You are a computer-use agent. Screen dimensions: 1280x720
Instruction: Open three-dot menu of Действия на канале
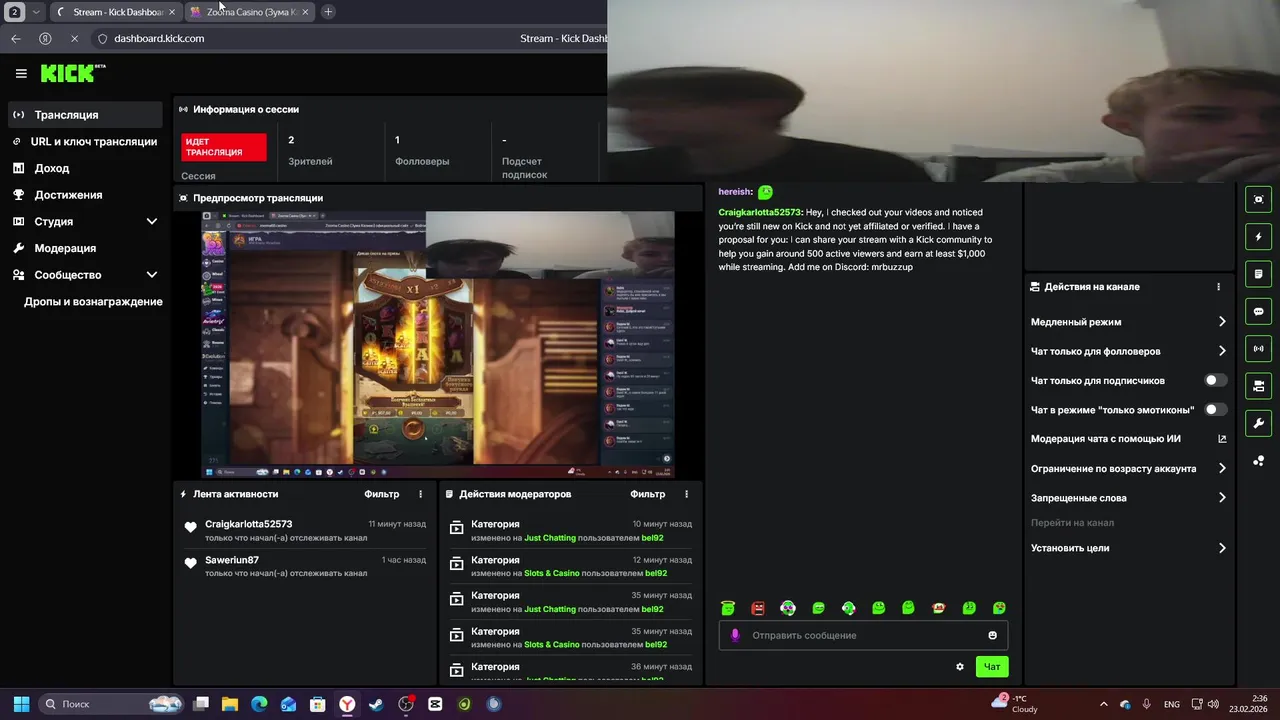tap(1218, 287)
